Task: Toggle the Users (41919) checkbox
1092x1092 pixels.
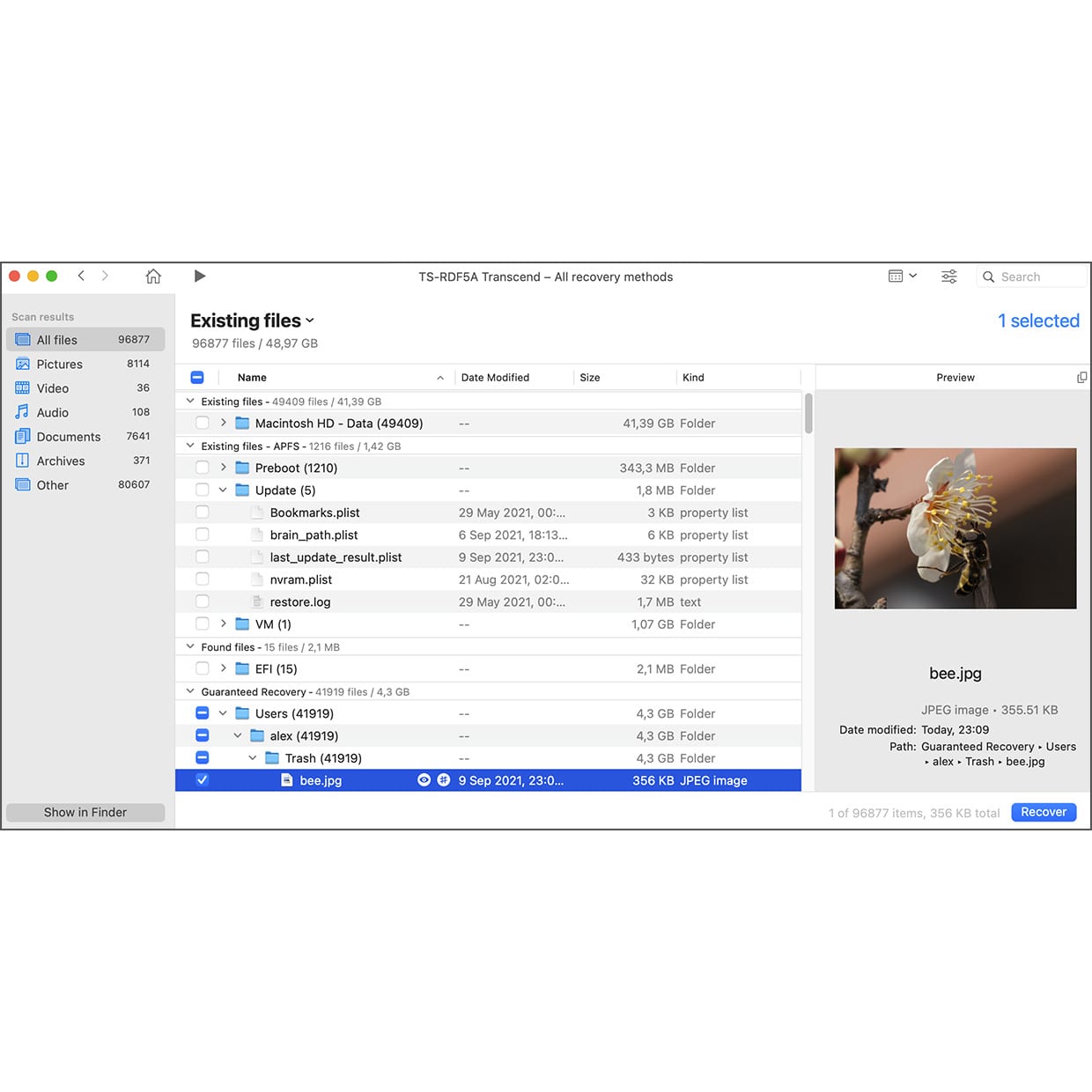Action: click(x=203, y=713)
